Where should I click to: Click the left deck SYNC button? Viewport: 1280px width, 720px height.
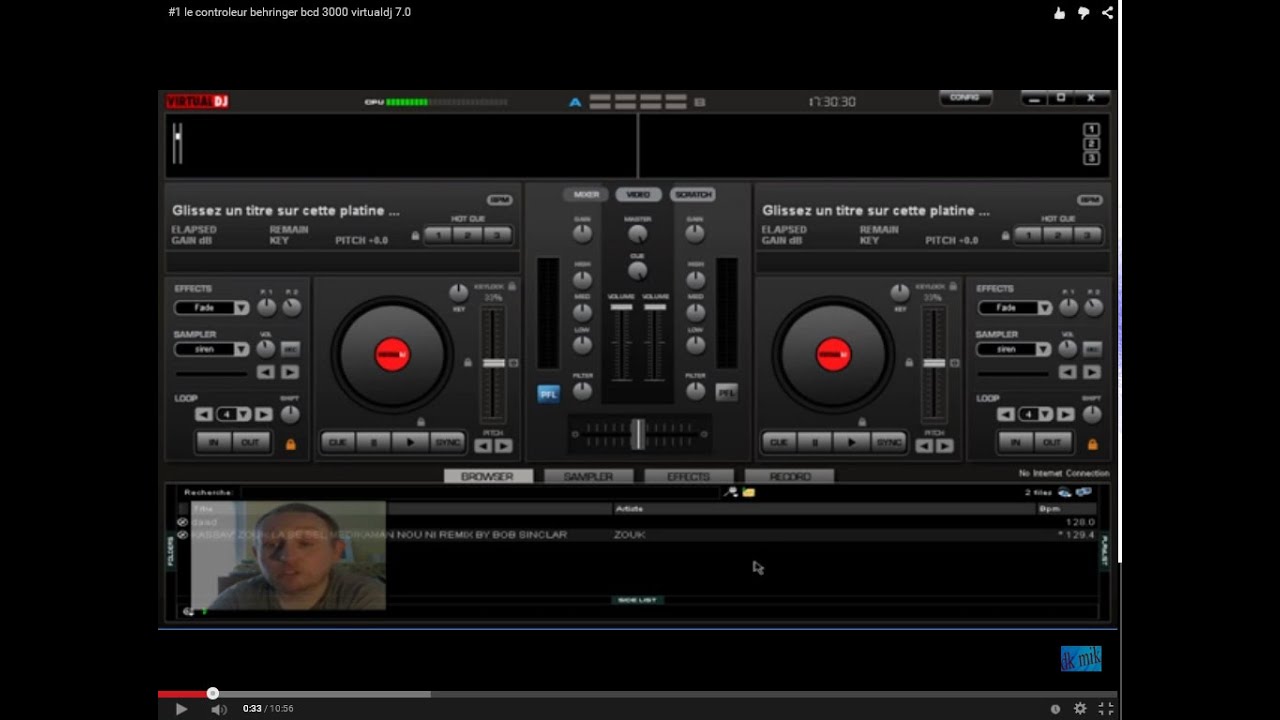click(x=447, y=442)
